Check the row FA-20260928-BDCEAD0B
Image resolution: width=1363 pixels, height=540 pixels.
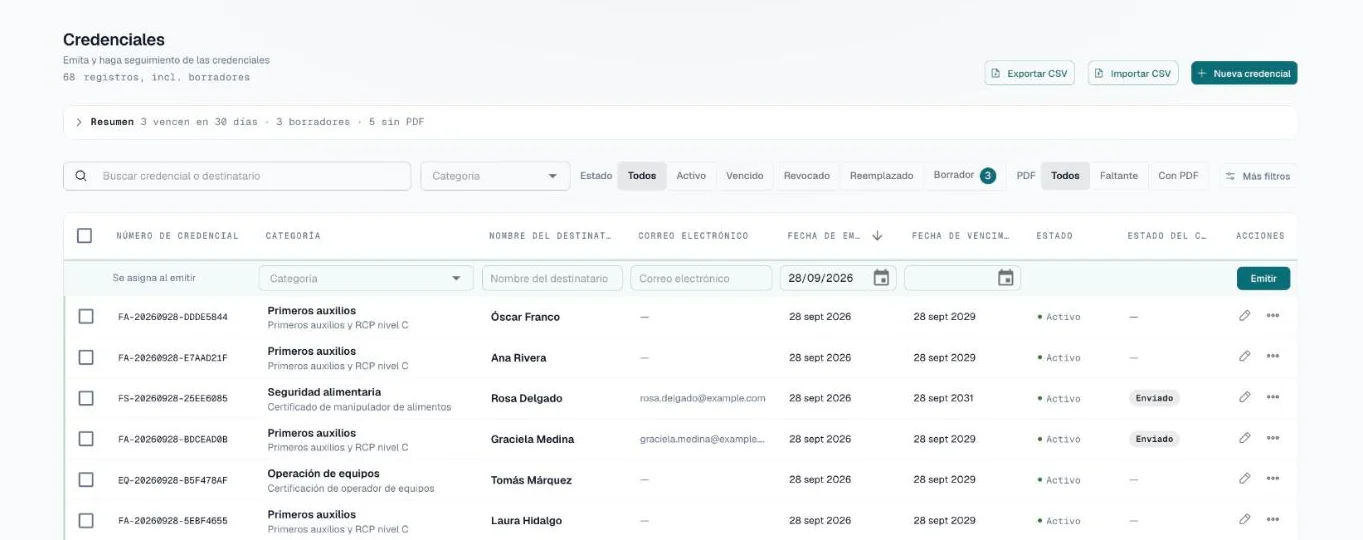point(86,439)
